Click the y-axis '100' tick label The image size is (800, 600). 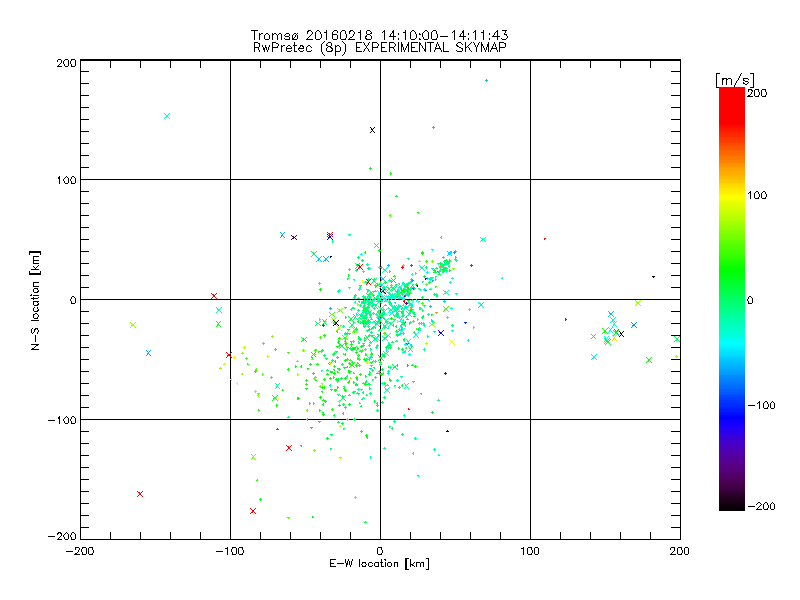point(66,180)
